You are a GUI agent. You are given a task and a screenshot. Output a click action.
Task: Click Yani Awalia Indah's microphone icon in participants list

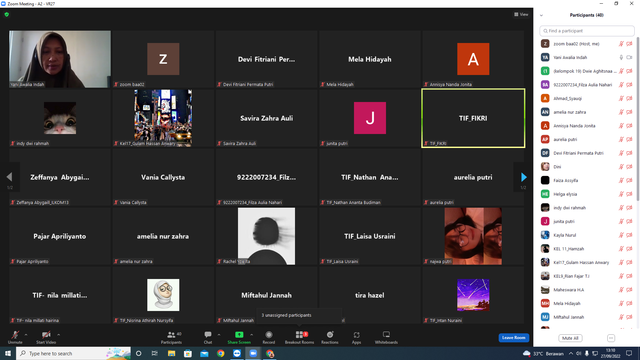(621, 58)
